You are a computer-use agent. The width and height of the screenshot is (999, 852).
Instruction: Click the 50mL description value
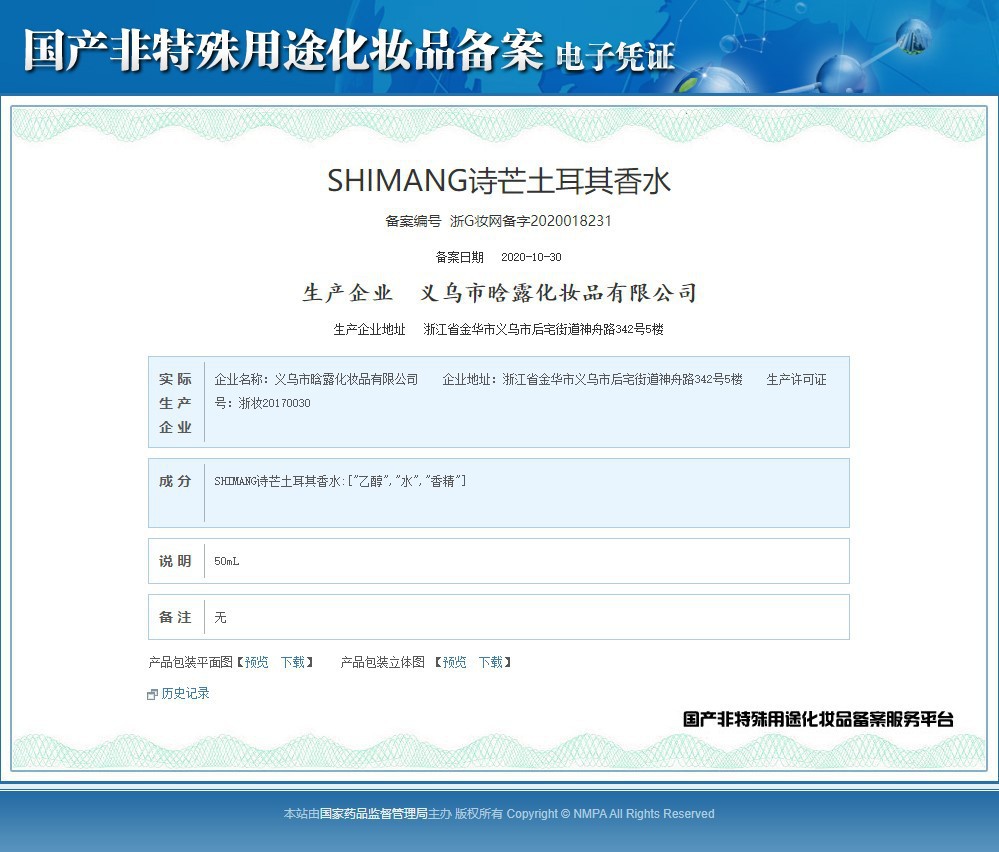click(x=227, y=561)
